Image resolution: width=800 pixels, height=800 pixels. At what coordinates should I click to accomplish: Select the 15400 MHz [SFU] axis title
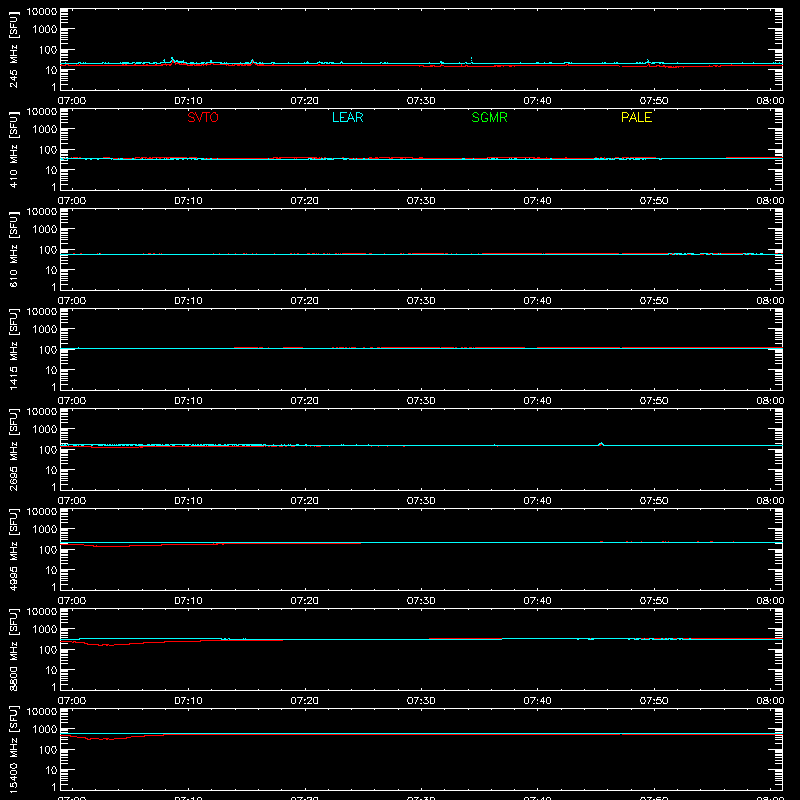(13, 749)
